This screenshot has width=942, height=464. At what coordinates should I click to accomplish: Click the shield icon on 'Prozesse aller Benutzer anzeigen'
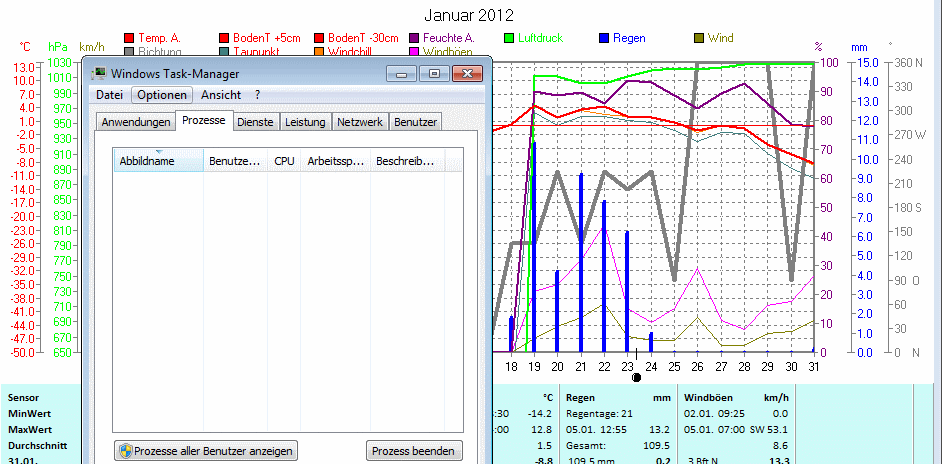click(126, 451)
